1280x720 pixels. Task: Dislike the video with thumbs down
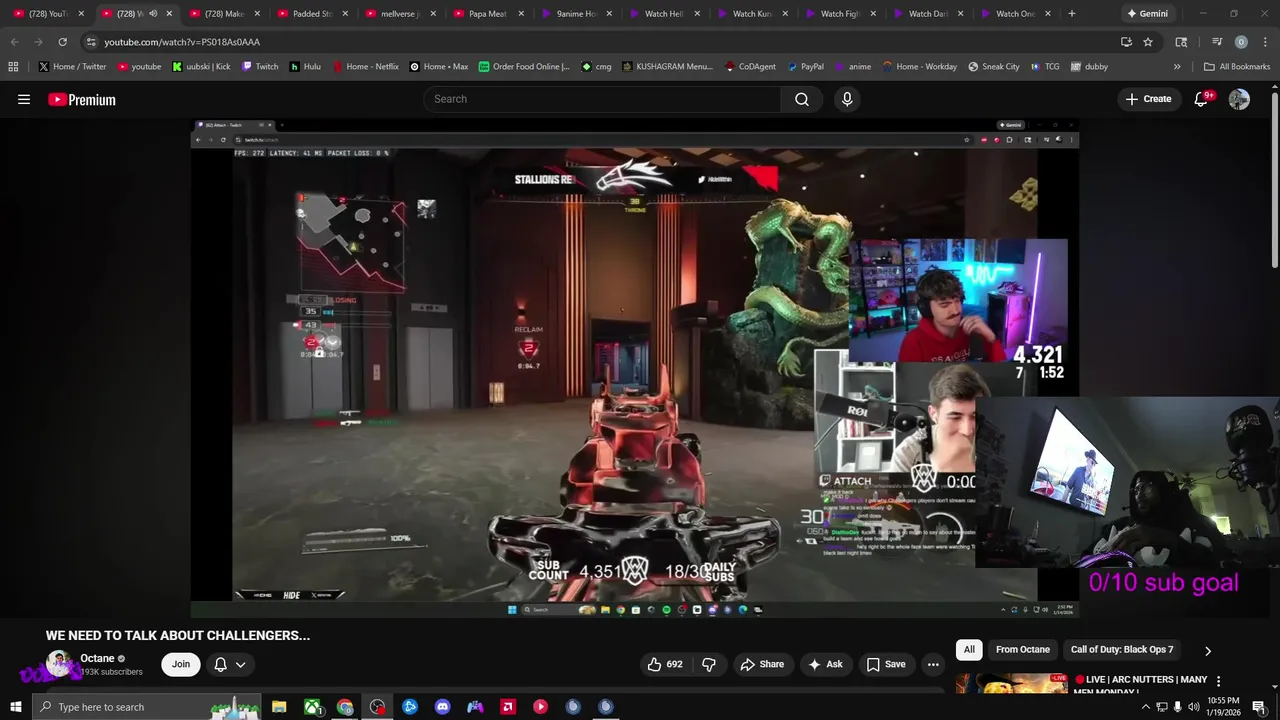coord(709,664)
